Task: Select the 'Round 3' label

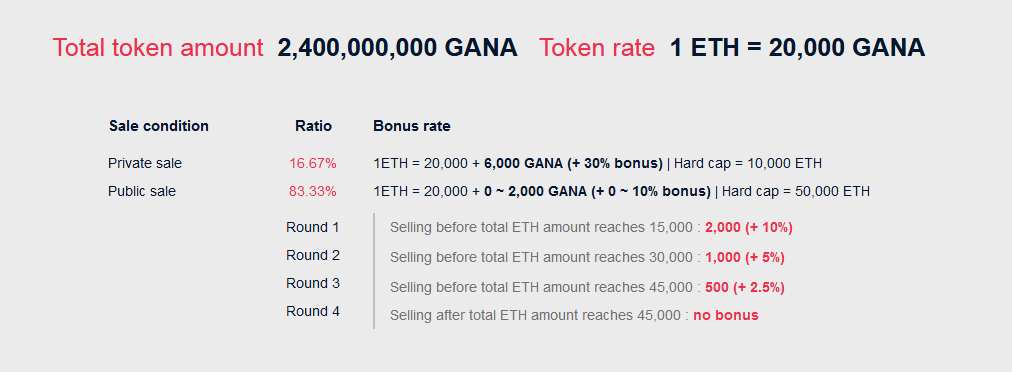Action: tap(313, 283)
